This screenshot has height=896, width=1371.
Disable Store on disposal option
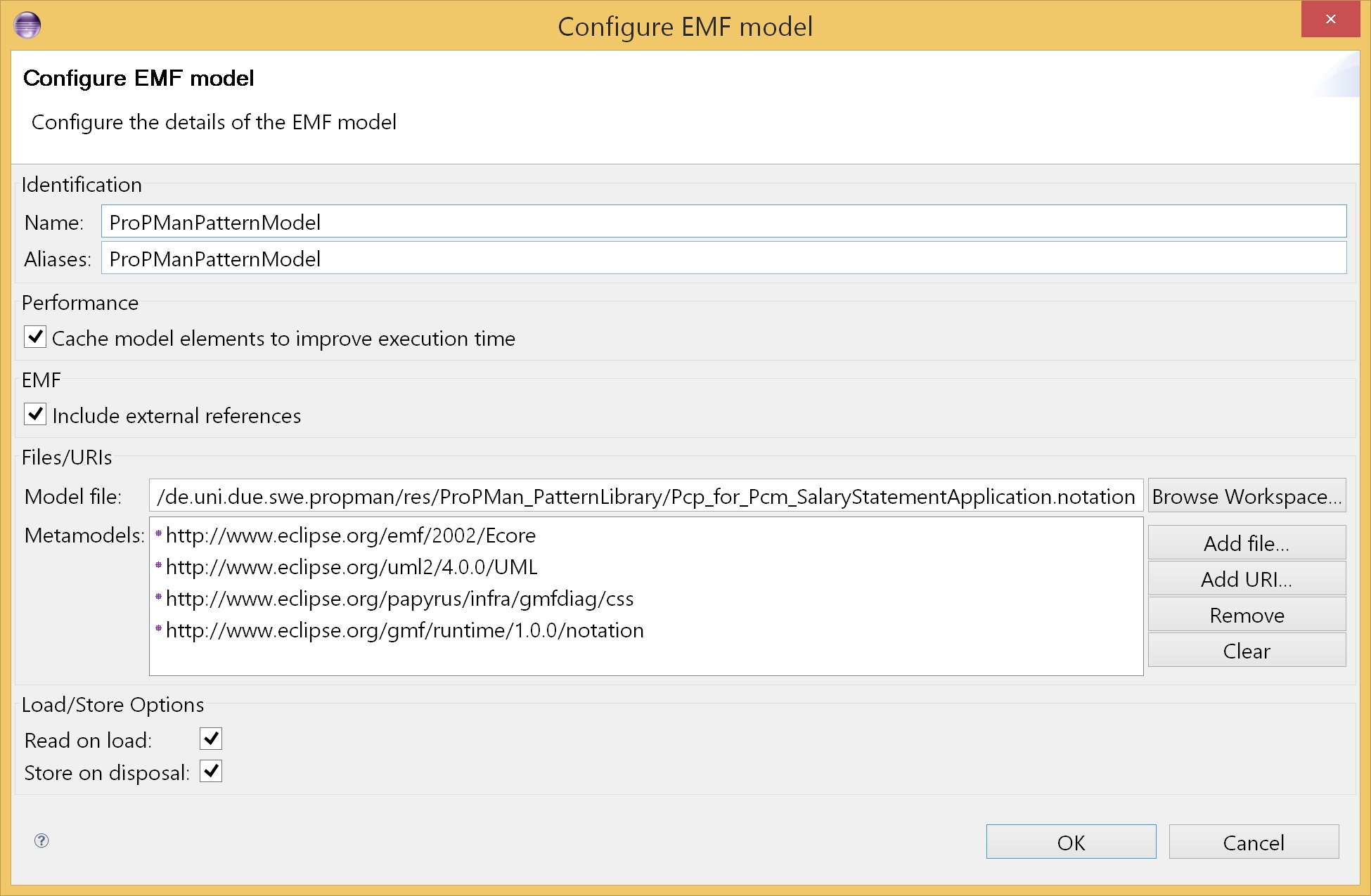pyautogui.click(x=211, y=772)
